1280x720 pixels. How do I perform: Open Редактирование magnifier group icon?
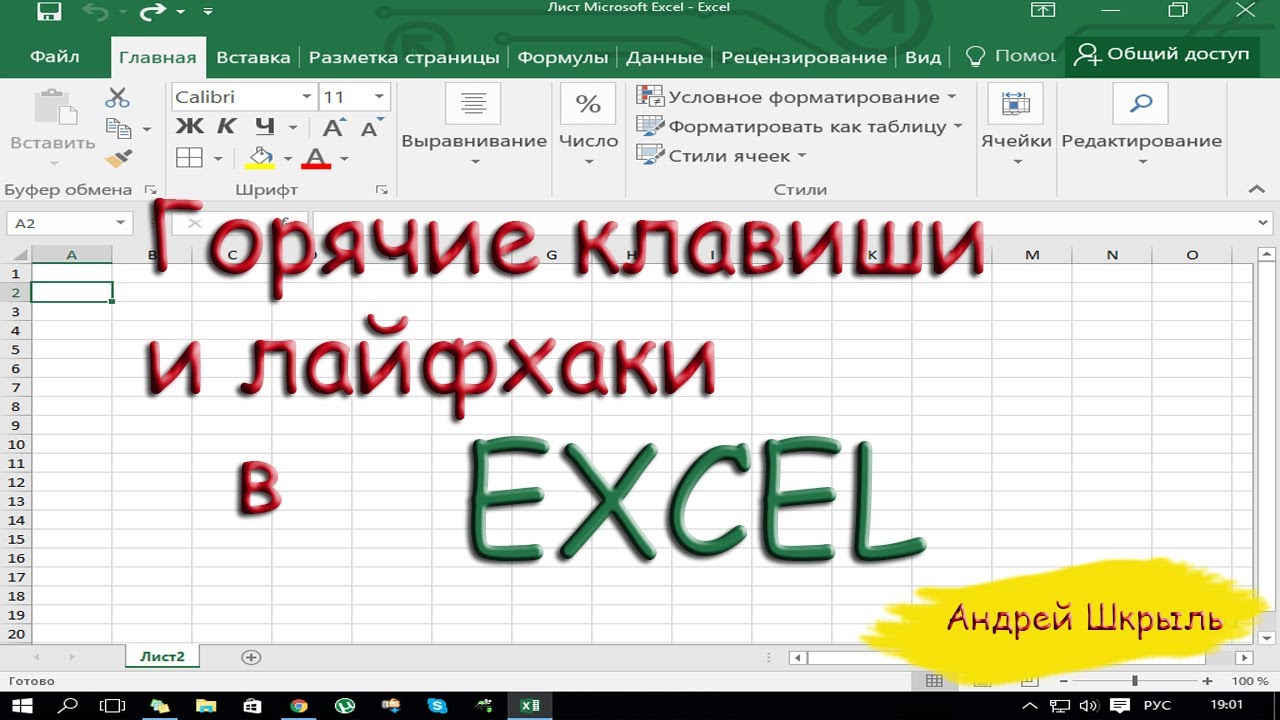(1141, 104)
